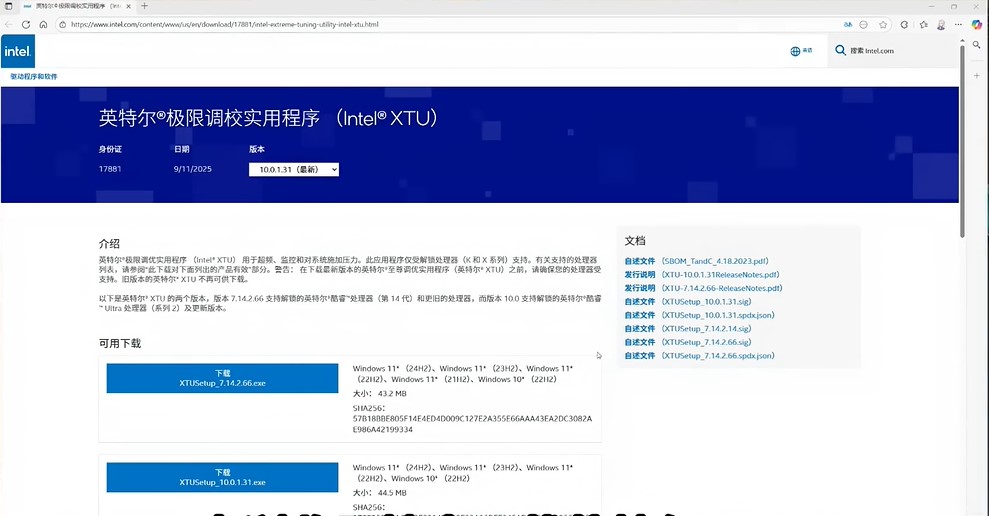
Task: Click the page vertical scrollbar thumb
Action: coord(962,141)
